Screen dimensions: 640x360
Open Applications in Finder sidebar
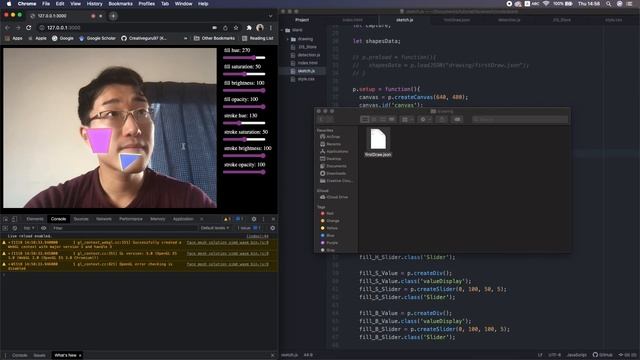pos(334,151)
